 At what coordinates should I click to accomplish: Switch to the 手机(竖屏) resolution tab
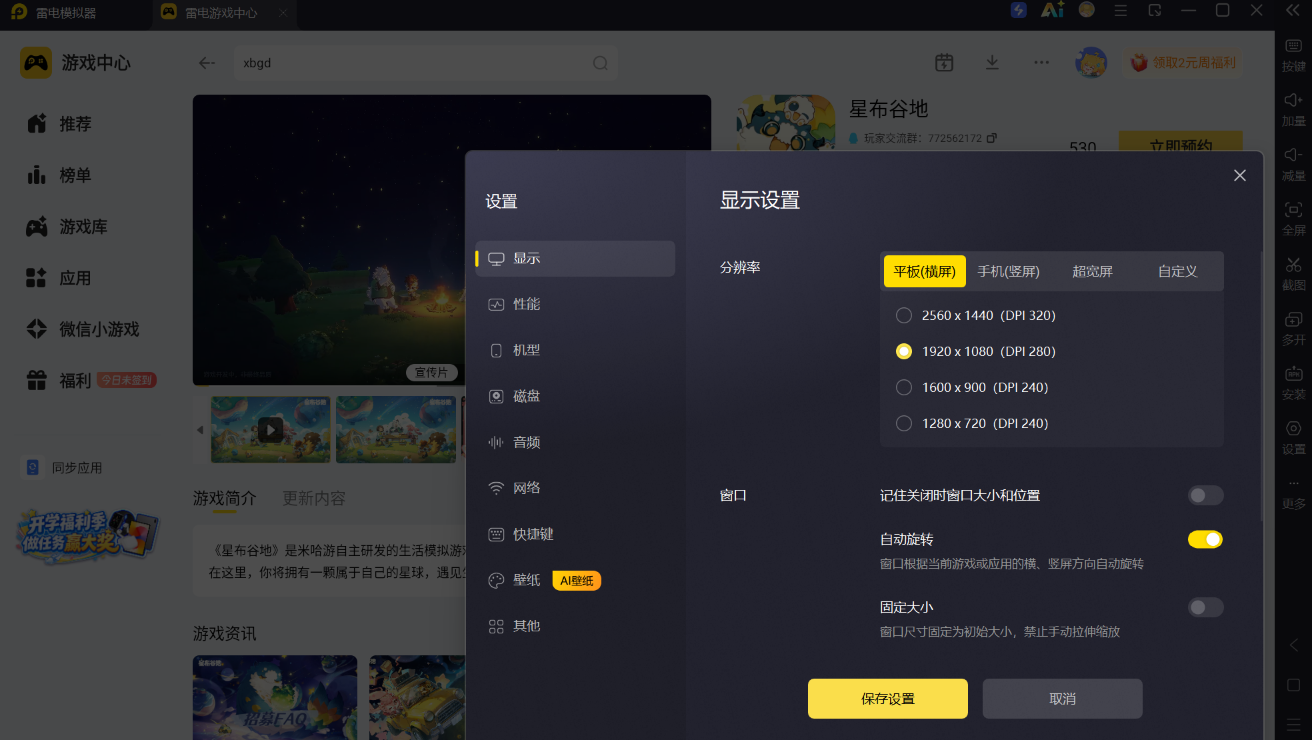(1008, 271)
